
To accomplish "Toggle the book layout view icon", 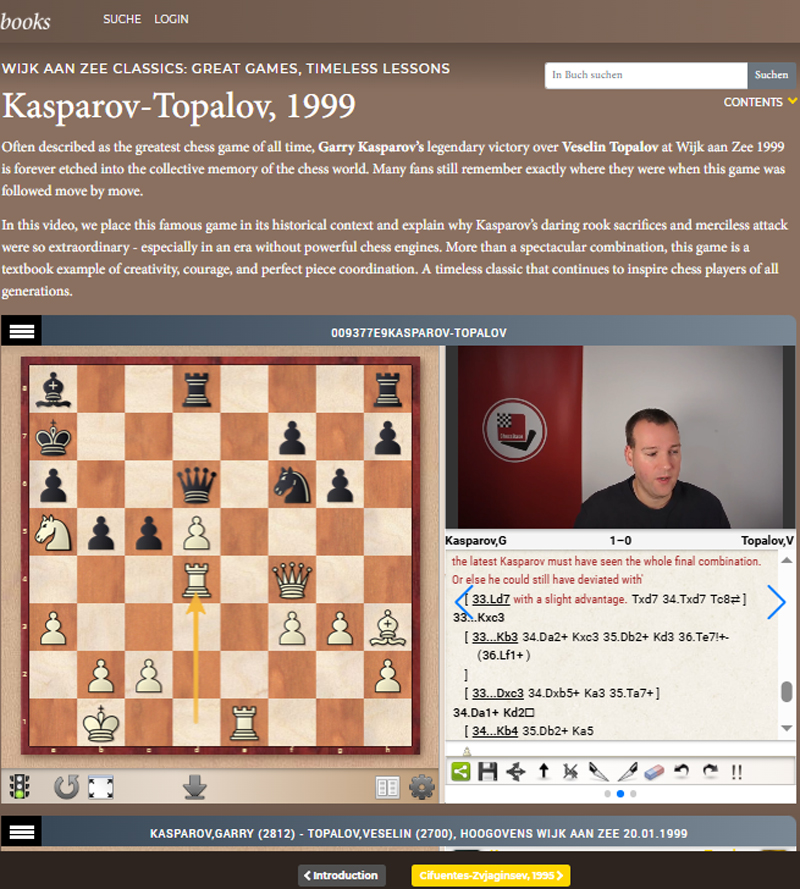I will click(x=388, y=787).
